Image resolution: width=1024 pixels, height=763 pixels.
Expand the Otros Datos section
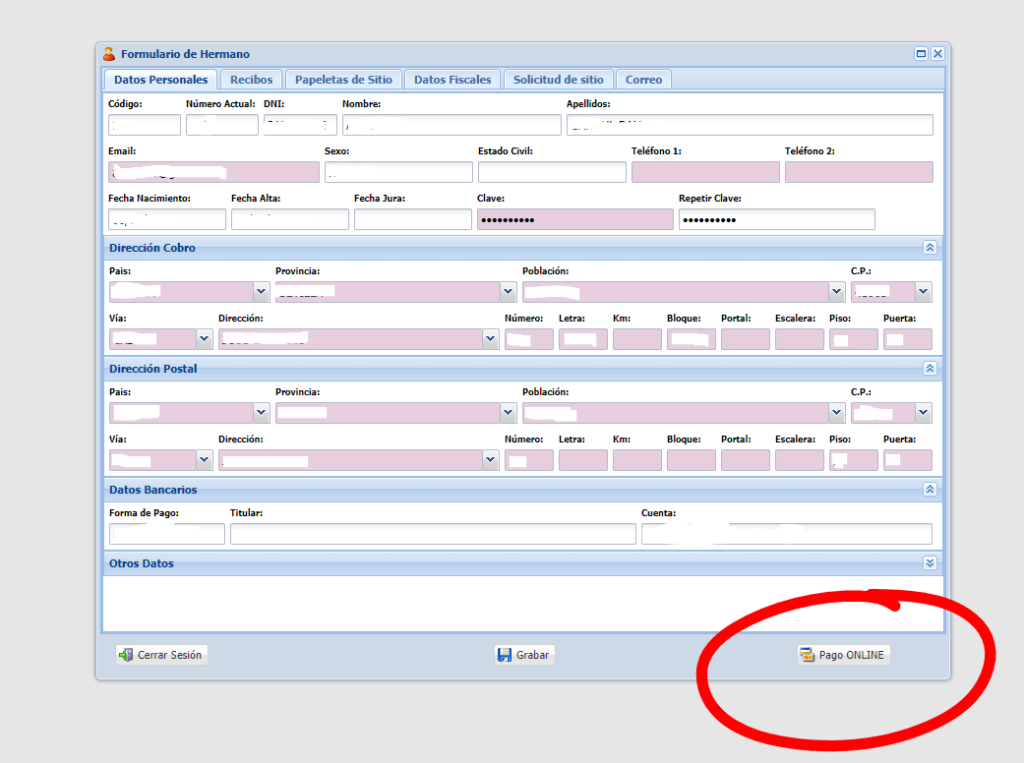[929, 563]
